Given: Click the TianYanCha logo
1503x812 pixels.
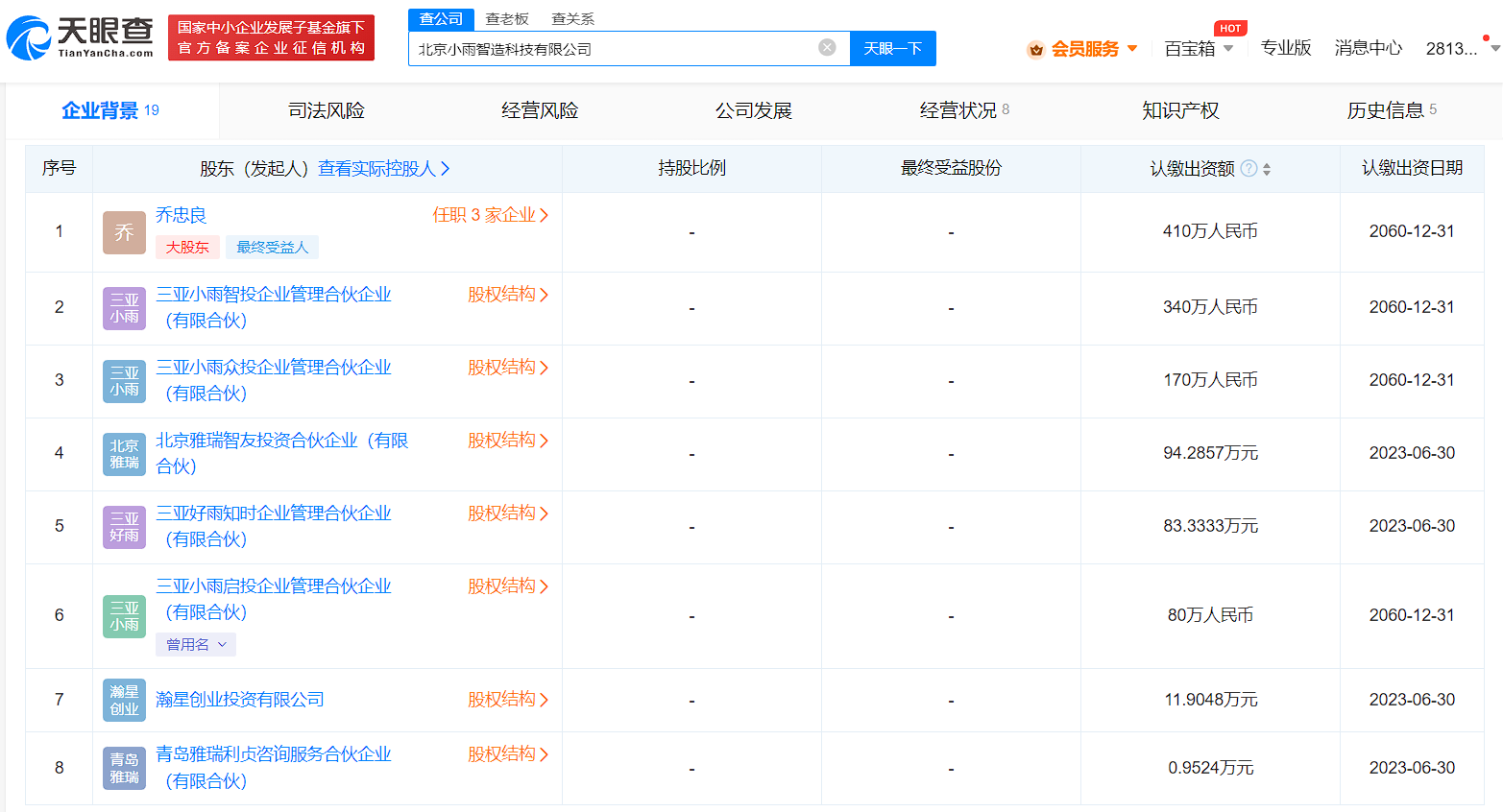Looking at the screenshot, I should point(80,37).
